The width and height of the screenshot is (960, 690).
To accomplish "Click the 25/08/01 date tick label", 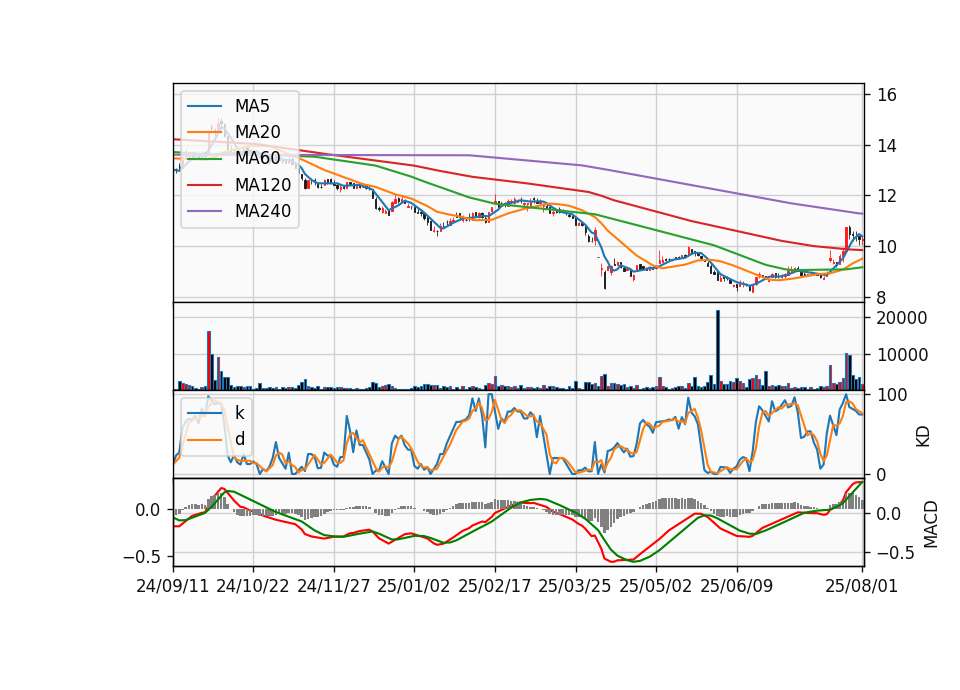I will [861, 586].
